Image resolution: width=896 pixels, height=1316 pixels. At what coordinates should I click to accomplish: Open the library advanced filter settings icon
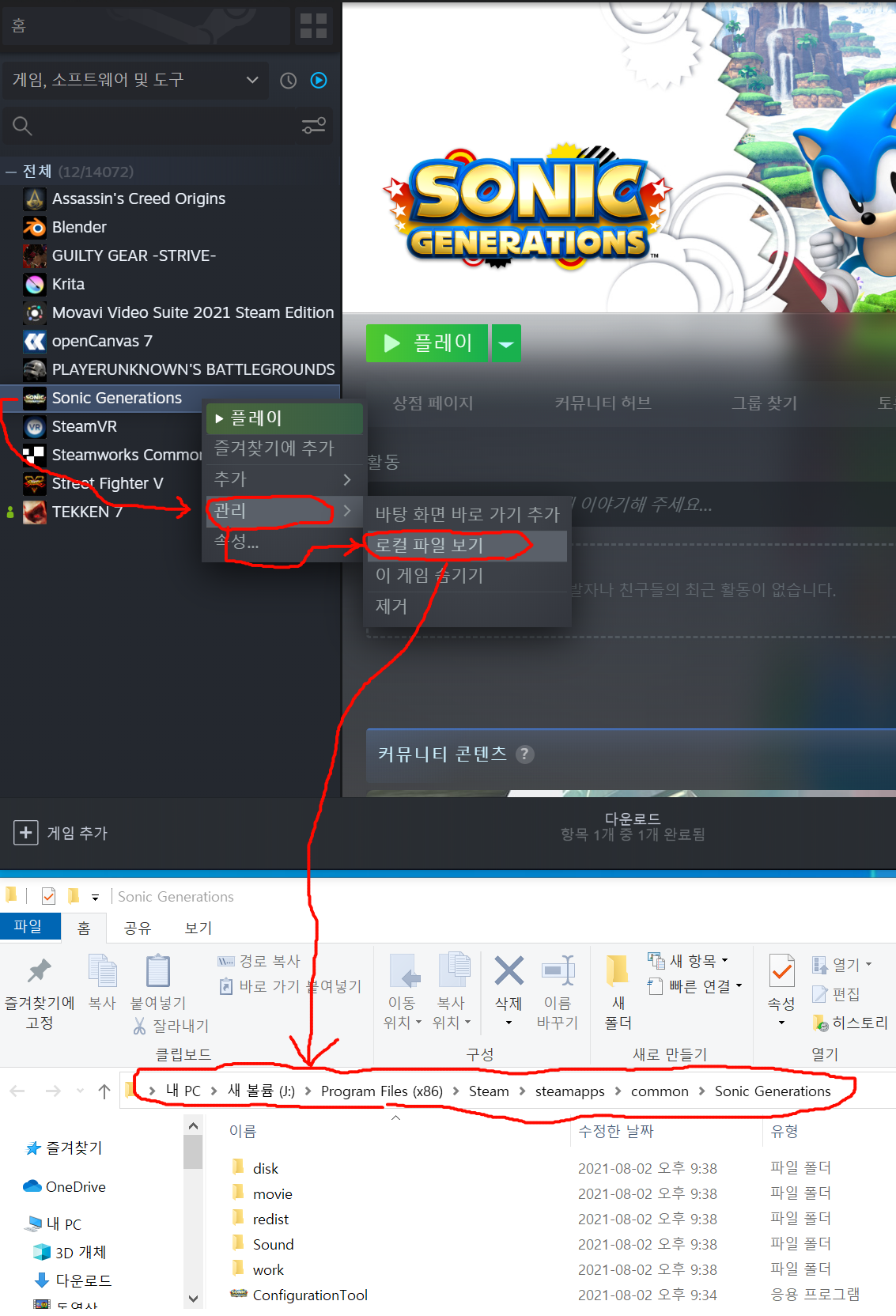(x=314, y=125)
